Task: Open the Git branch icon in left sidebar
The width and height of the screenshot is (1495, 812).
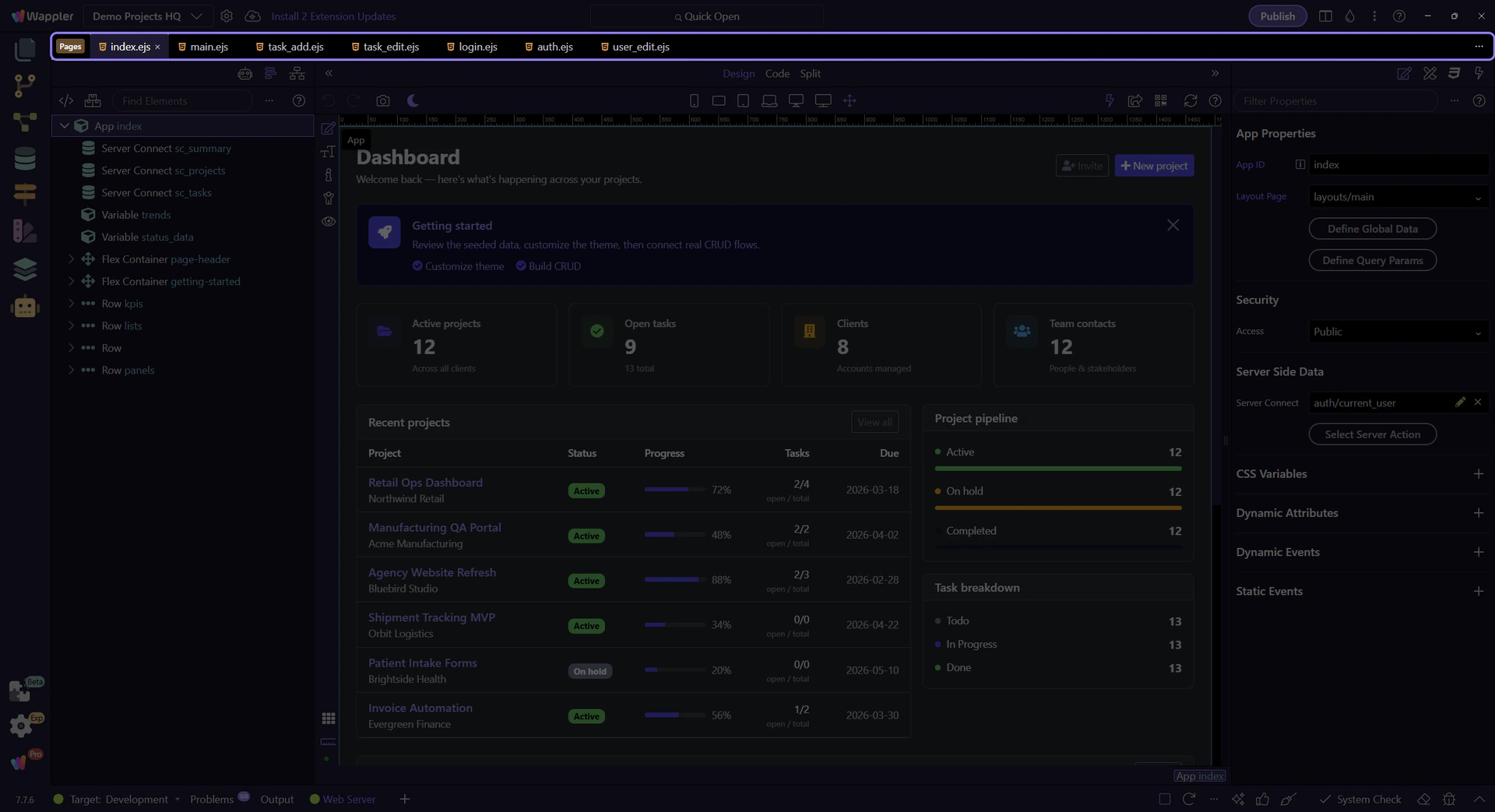Action: [x=25, y=86]
